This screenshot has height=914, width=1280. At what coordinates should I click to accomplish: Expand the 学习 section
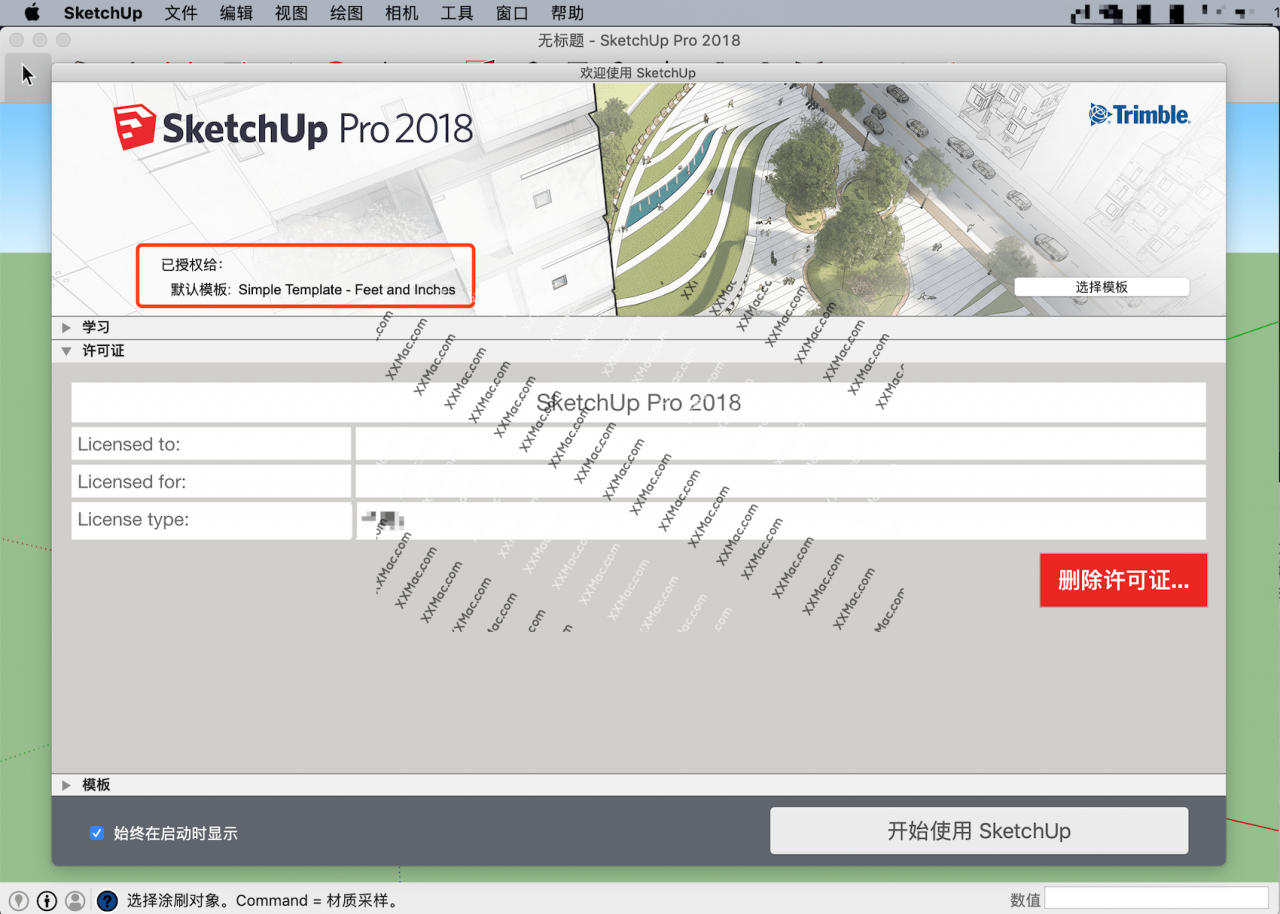click(67, 327)
